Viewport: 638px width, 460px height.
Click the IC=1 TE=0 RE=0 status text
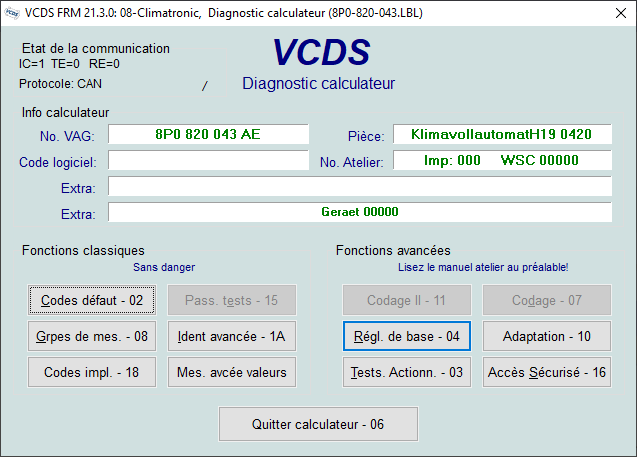(x=69, y=64)
